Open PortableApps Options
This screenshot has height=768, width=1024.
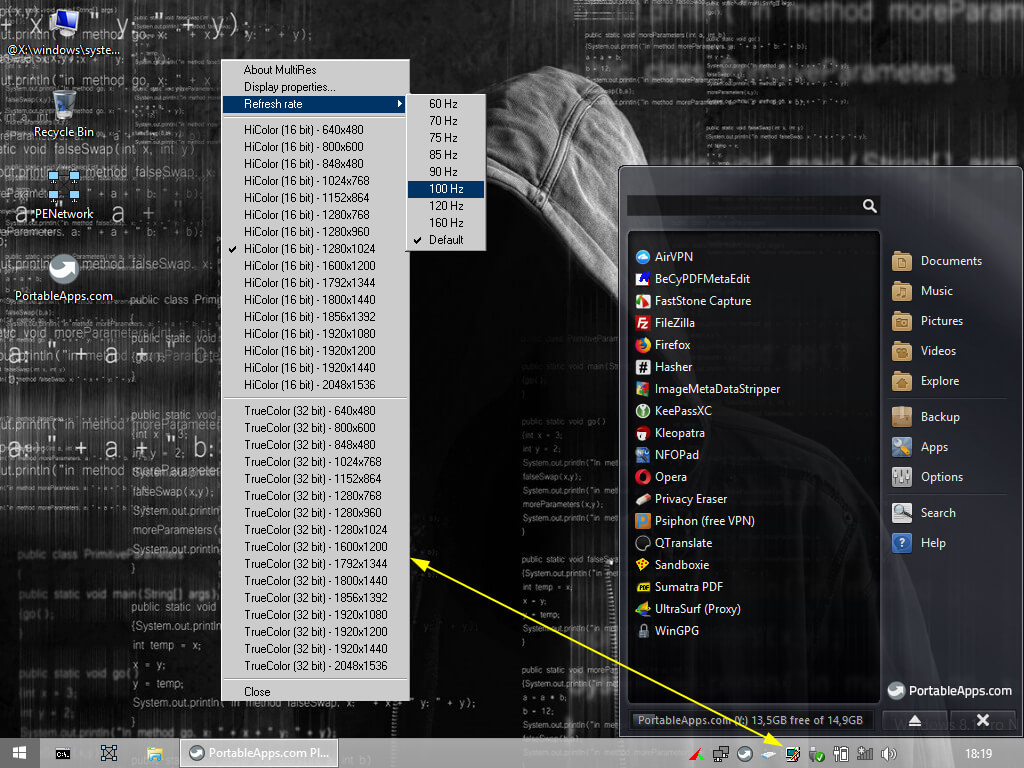(x=927, y=477)
